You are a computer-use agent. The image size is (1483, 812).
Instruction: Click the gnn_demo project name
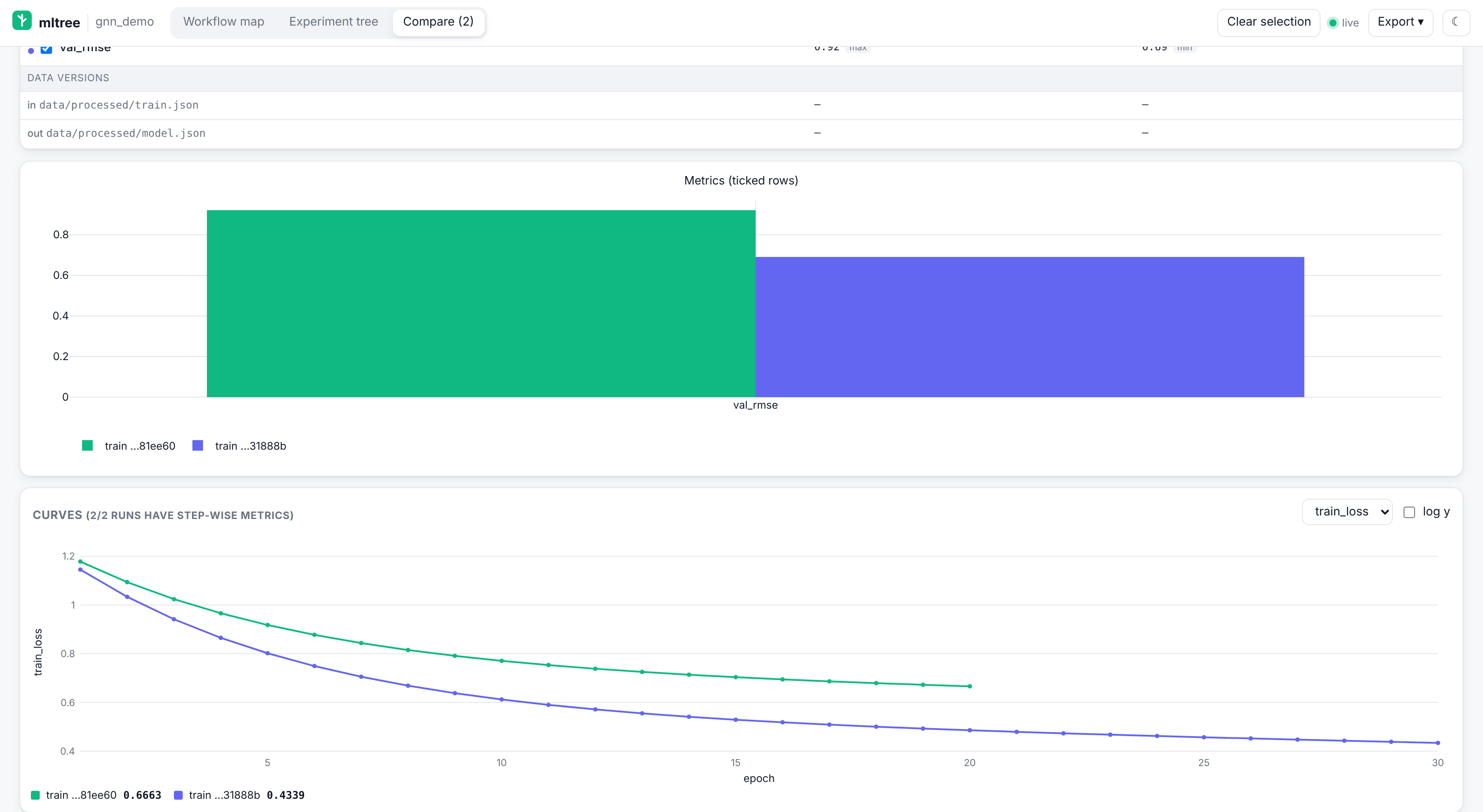tap(124, 22)
